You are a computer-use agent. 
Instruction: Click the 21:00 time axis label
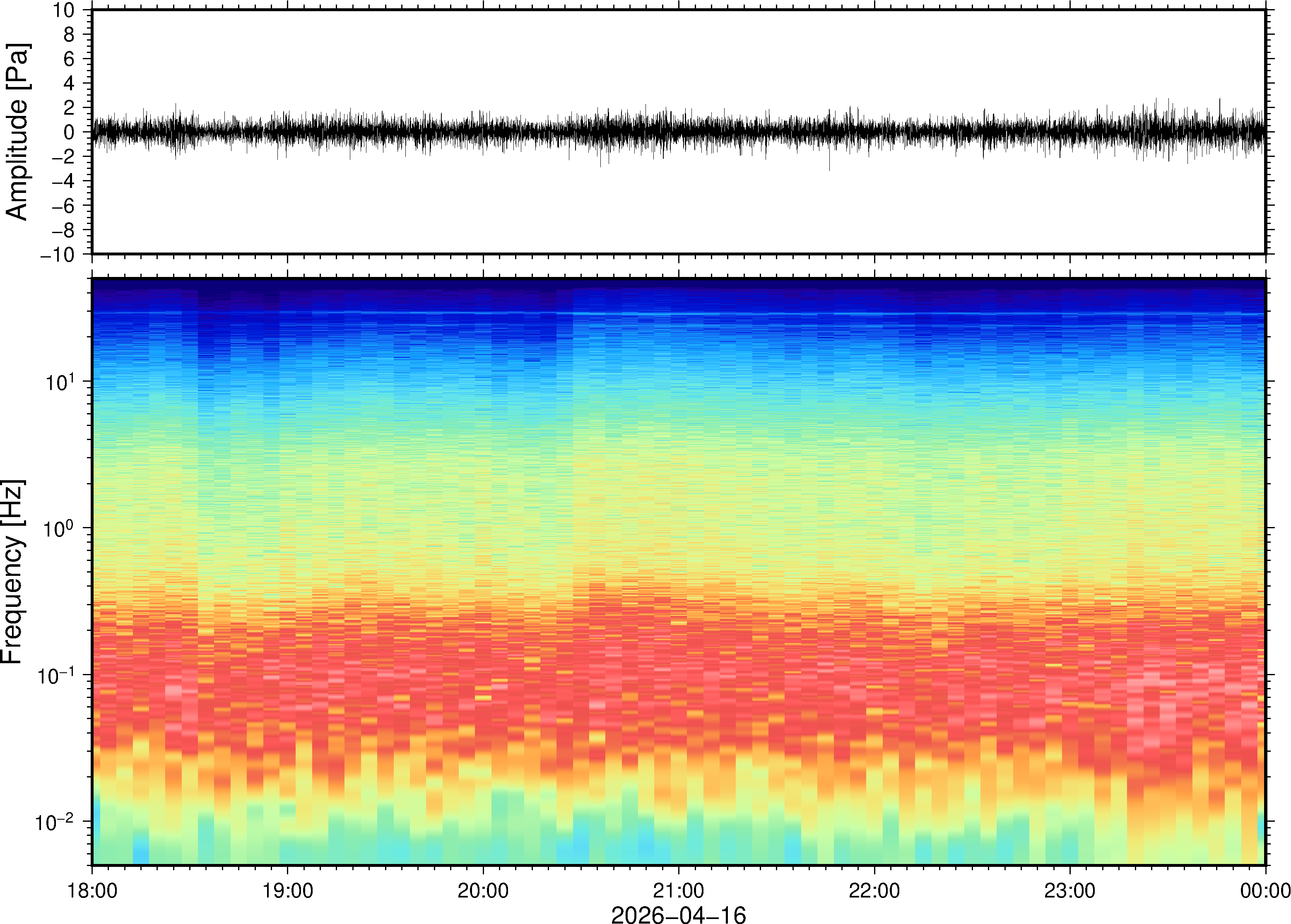(678, 891)
